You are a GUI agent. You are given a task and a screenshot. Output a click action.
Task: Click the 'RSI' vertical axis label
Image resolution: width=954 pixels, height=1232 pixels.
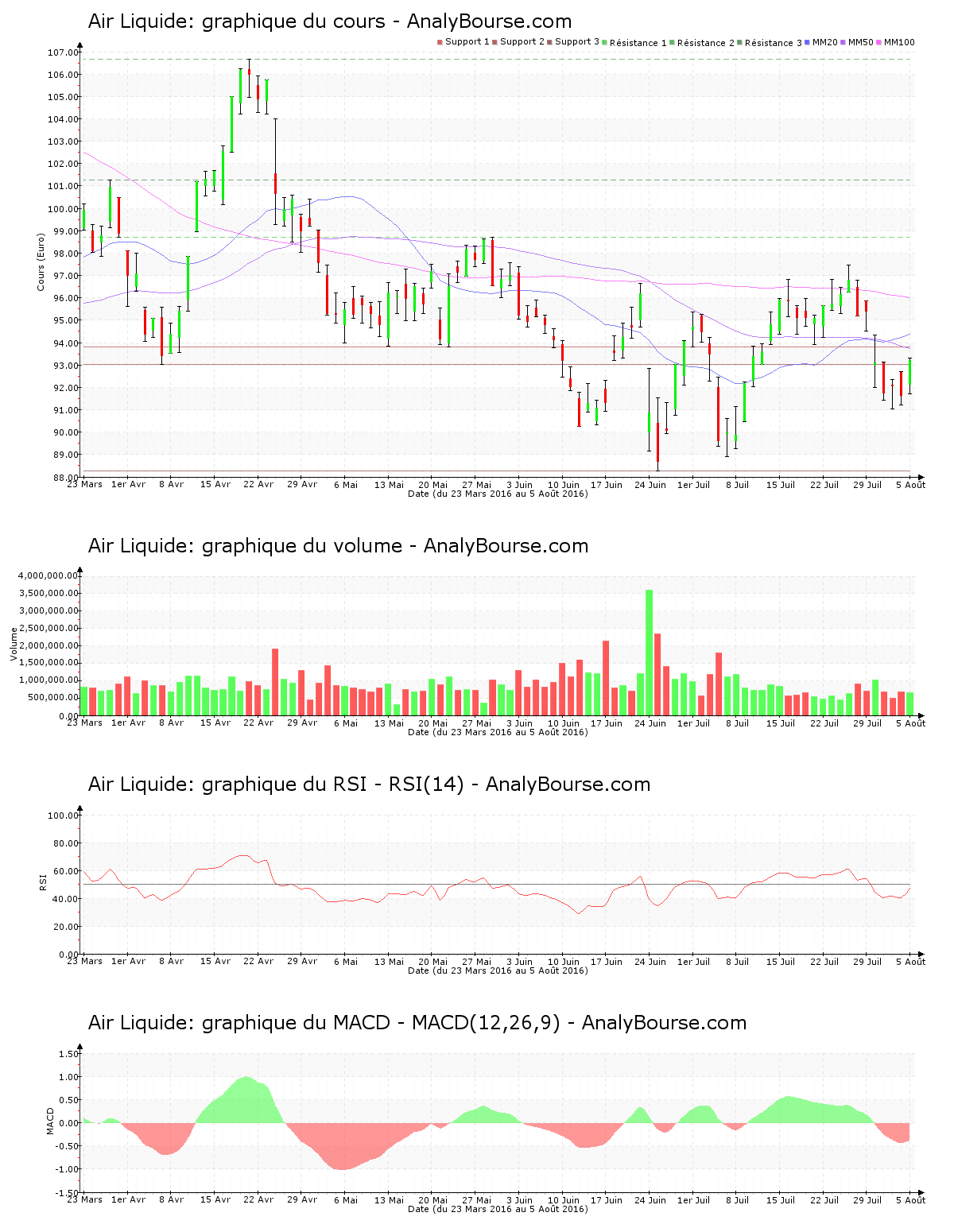pos(43,881)
